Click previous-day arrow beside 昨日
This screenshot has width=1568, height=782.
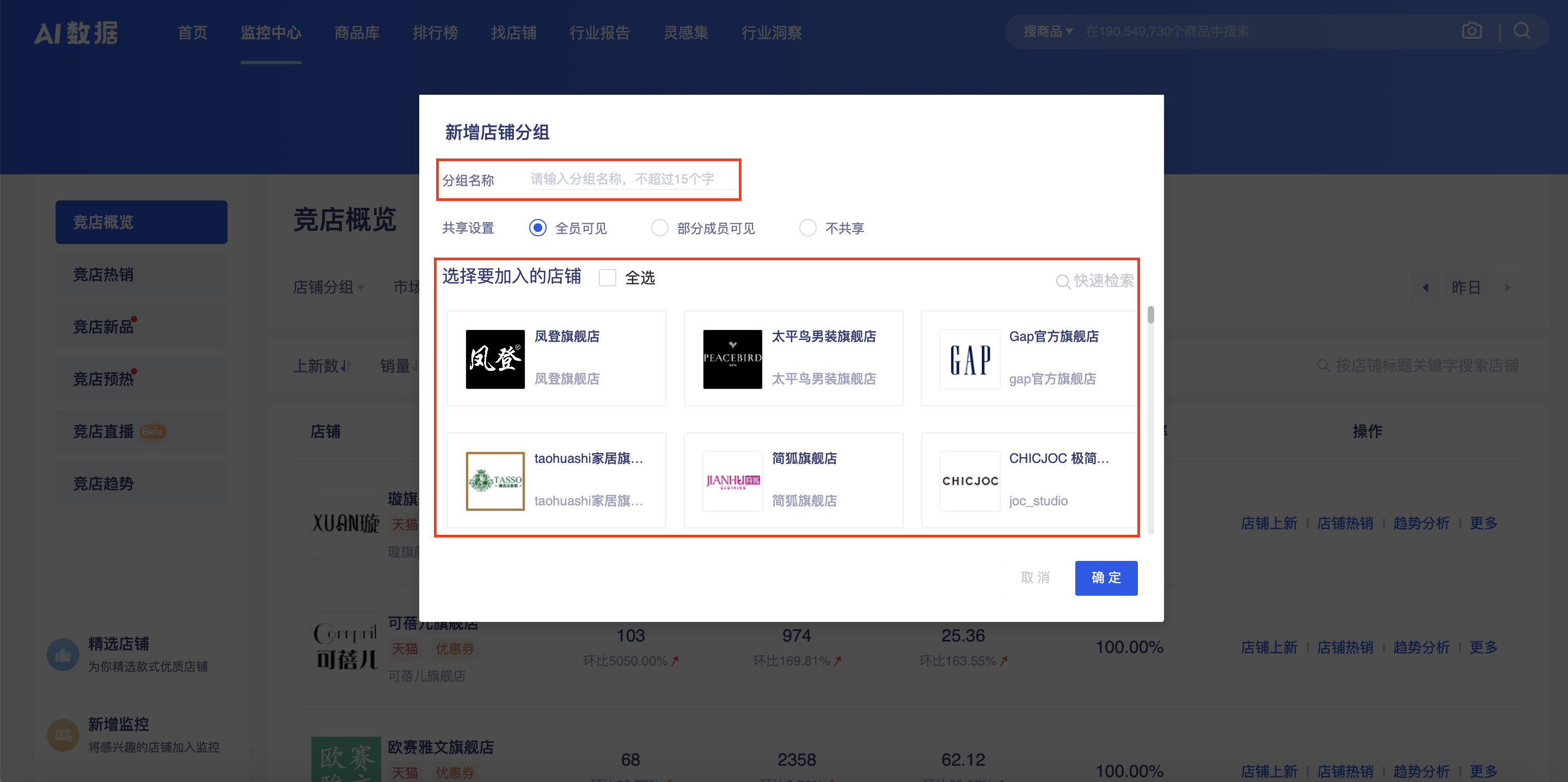click(1425, 288)
